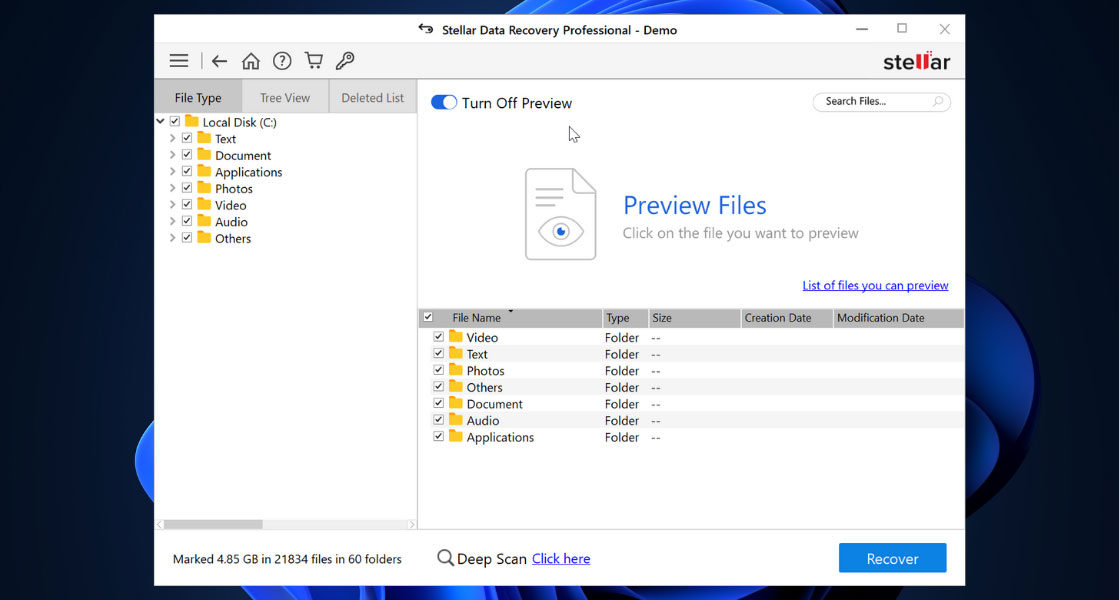Viewport: 1119px width, 600px height.
Task: Open Help using the question mark icon
Action: [281, 60]
